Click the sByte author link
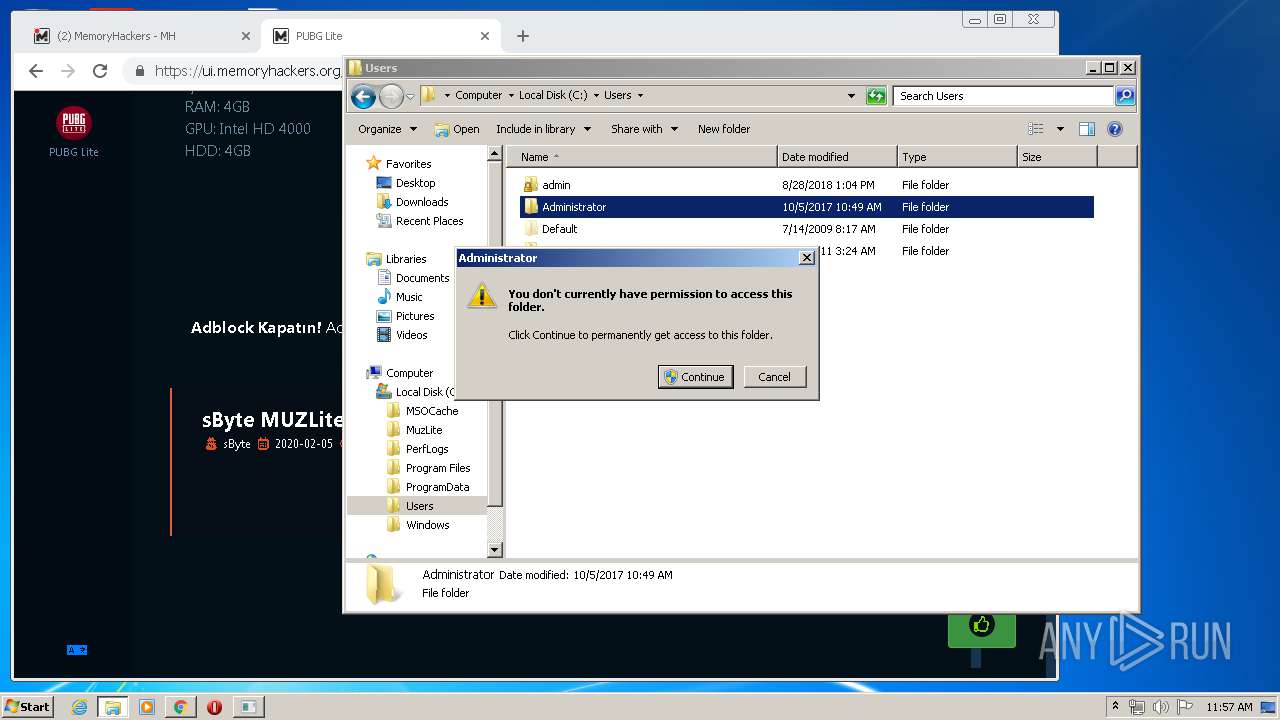This screenshot has width=1280, height=720. coord(237,444)
